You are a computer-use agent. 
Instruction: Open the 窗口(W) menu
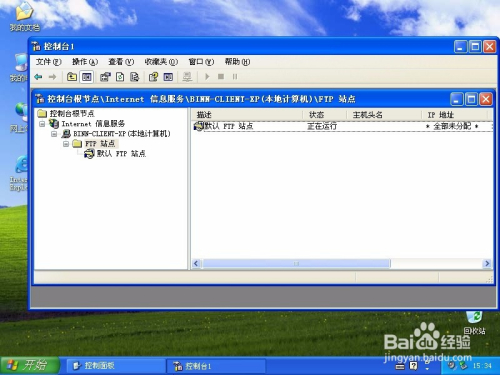pos(201,62)
